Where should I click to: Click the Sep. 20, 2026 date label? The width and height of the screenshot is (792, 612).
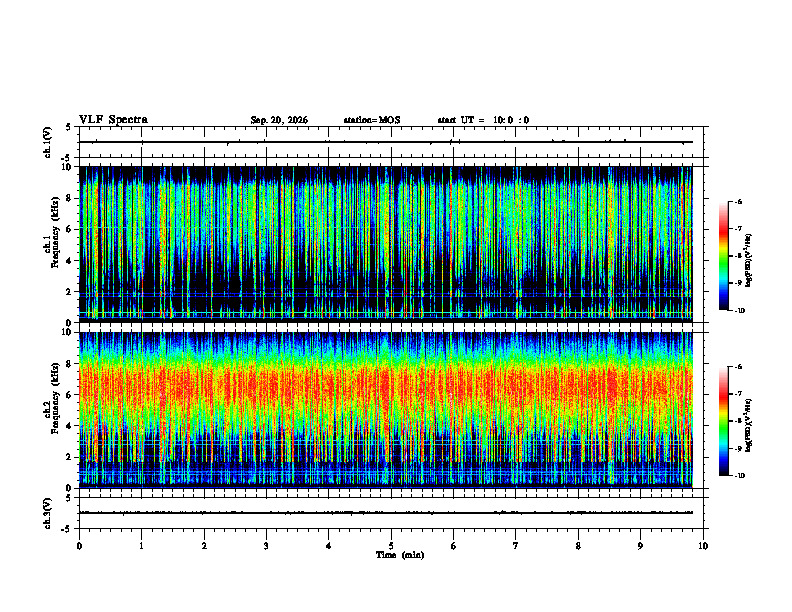coord(279,120)
